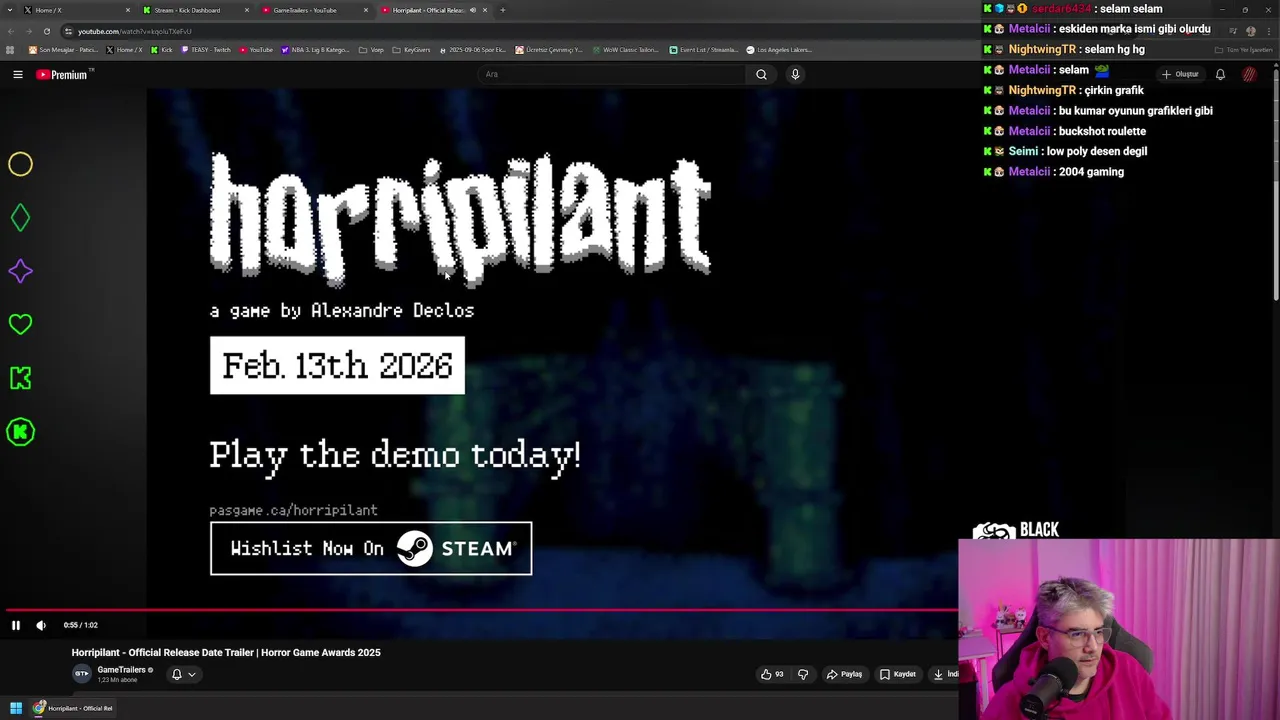
Task: Open GameTrailers channel name link
Action: pos(121,670)
